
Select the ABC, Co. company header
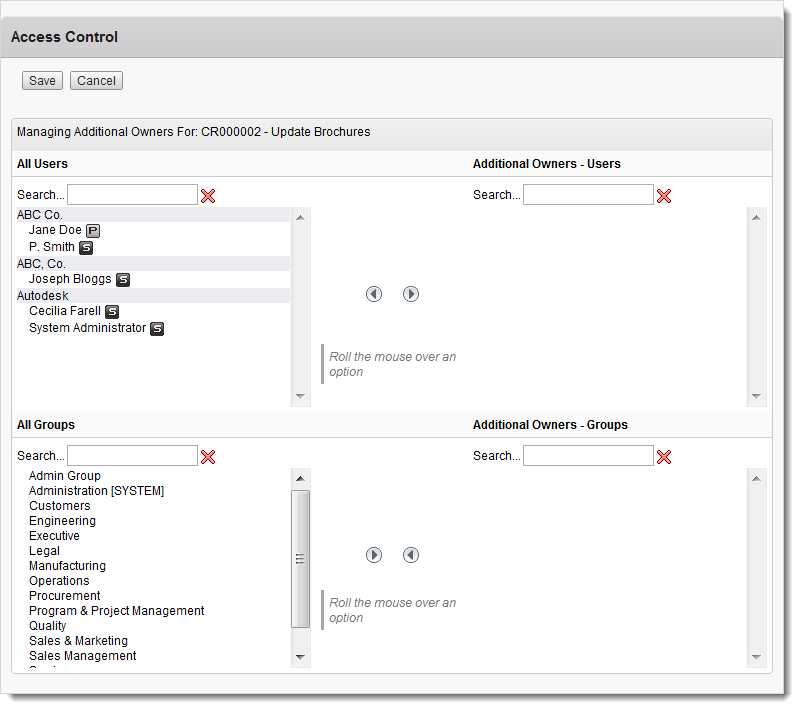click(x=153, y=264)
